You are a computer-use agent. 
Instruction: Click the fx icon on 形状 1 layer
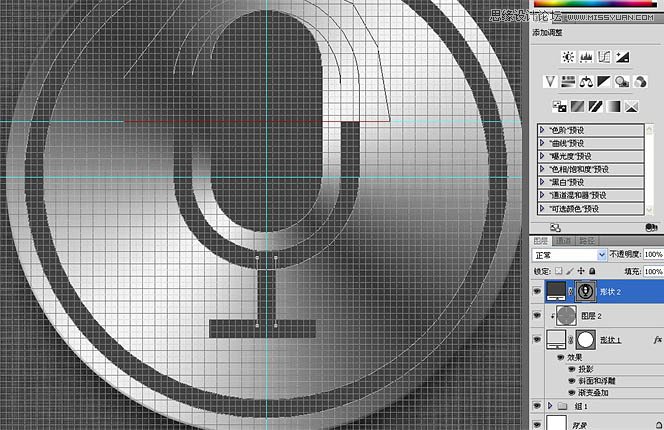658,340
